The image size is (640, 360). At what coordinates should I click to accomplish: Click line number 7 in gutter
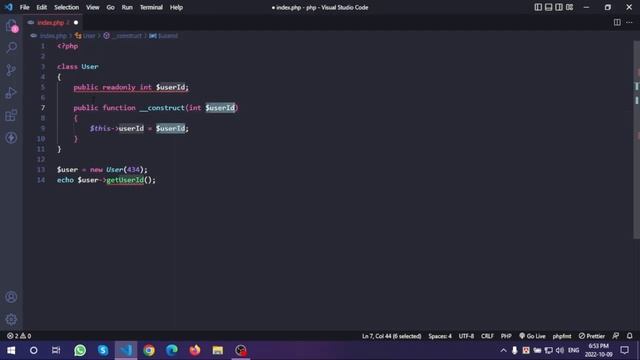coord(43,108)
